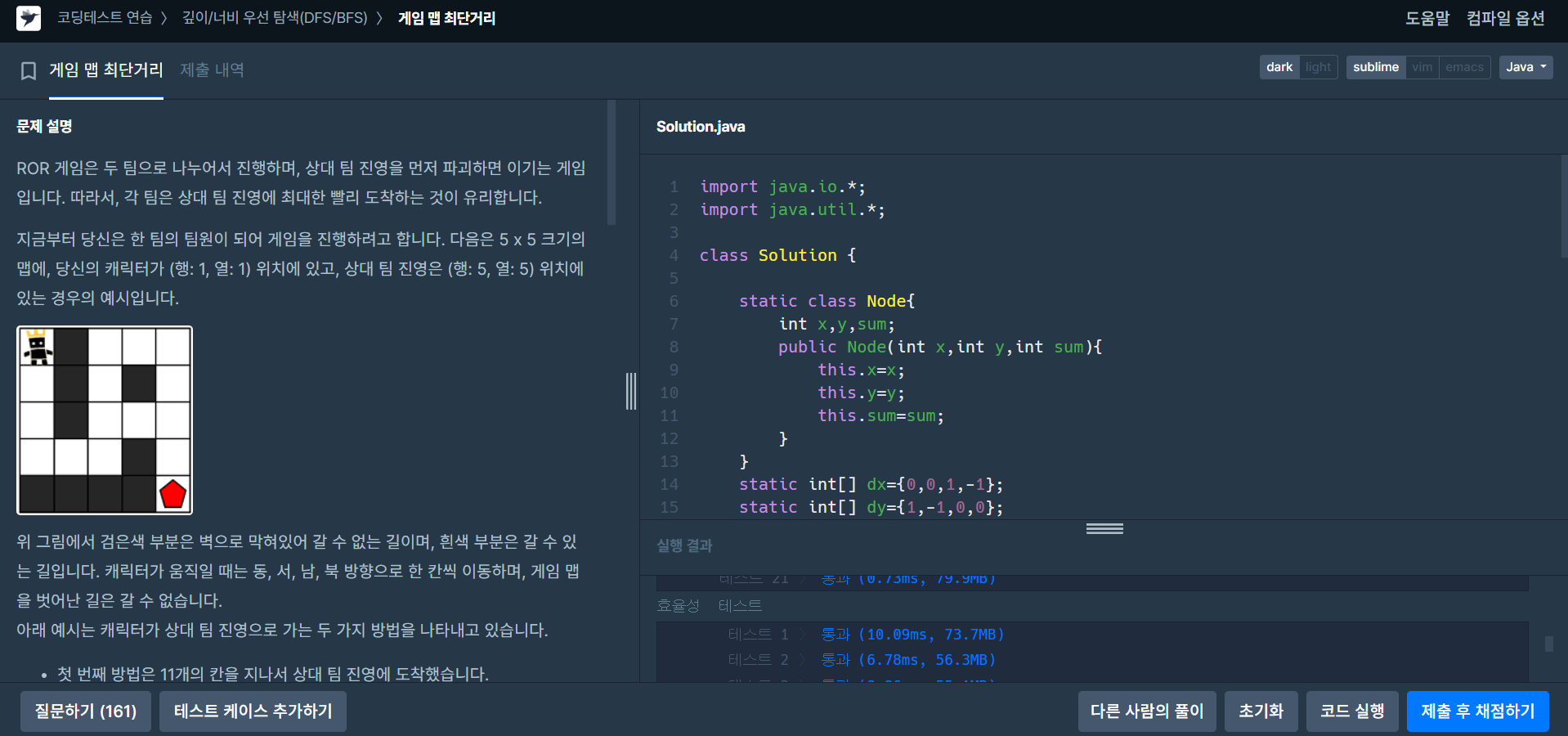The image size is (1568, 736).
Task: Click 테스트 케이스 추가하기 button
Action: [253, 711]
